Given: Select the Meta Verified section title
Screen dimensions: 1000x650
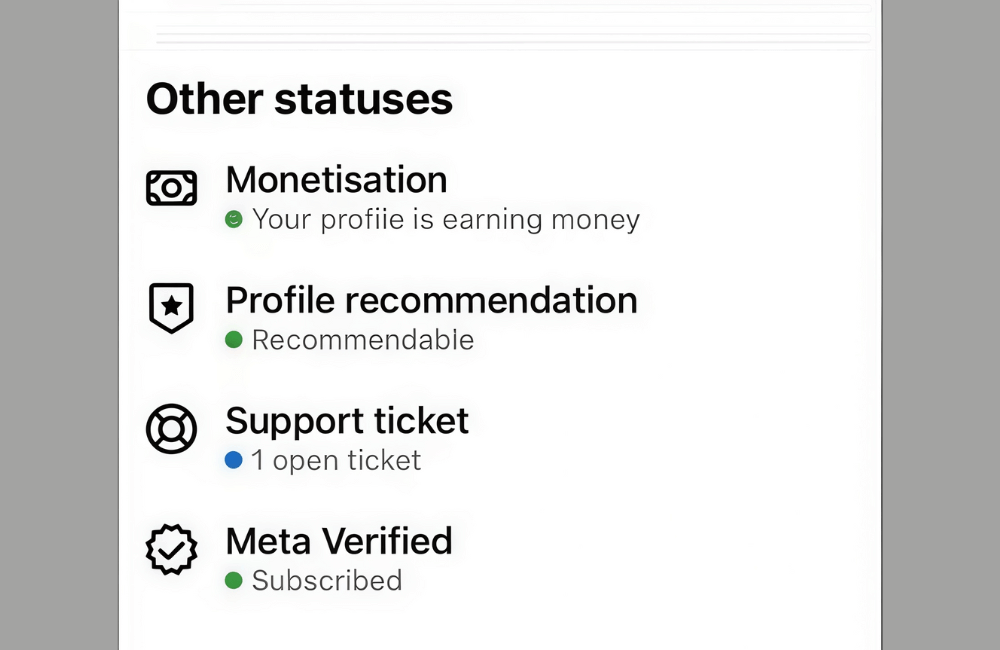Looking at the screenshot, I should click(x=339, y=541).
